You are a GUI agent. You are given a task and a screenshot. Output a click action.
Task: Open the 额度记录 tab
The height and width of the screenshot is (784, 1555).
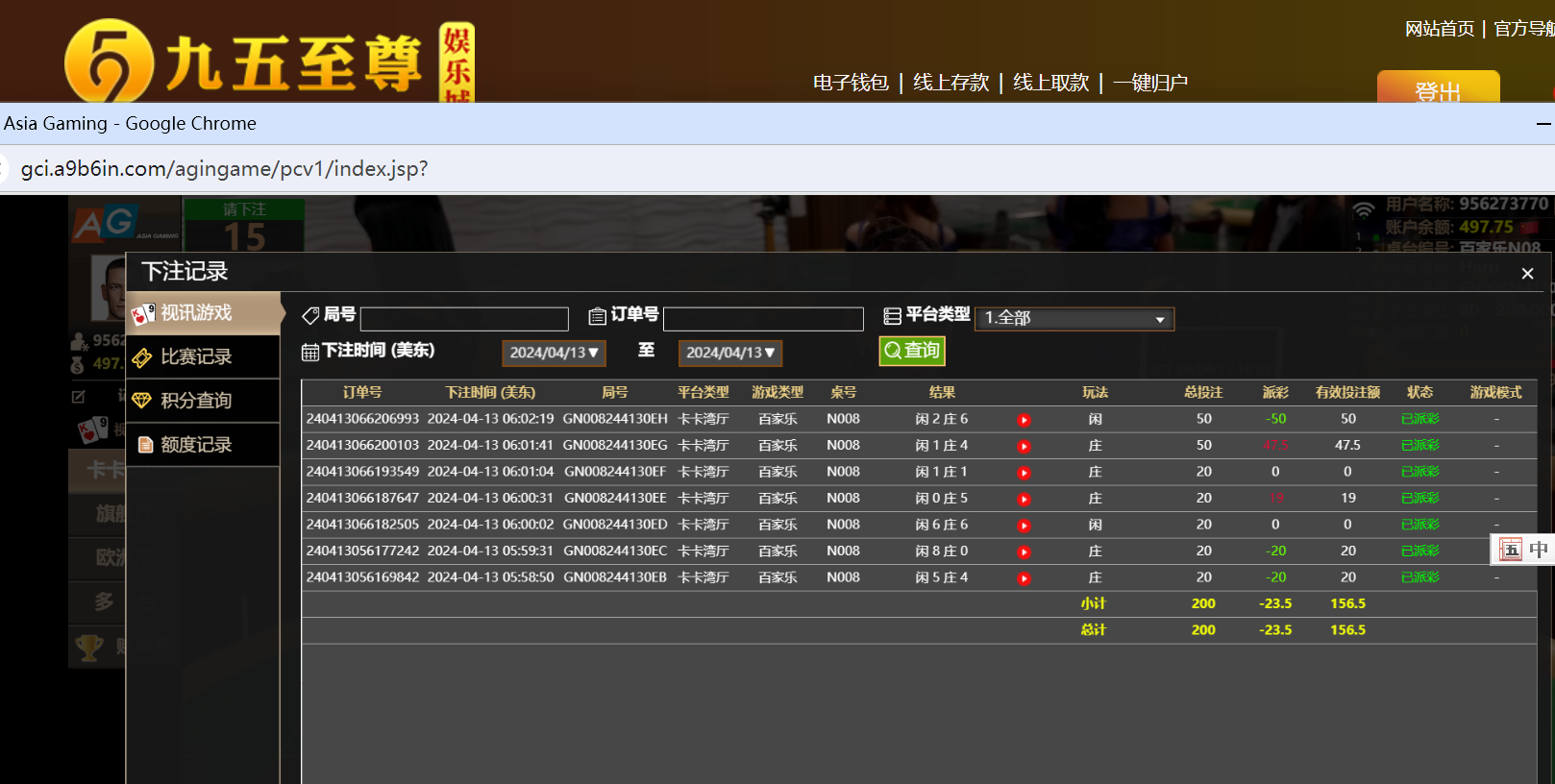204,445
